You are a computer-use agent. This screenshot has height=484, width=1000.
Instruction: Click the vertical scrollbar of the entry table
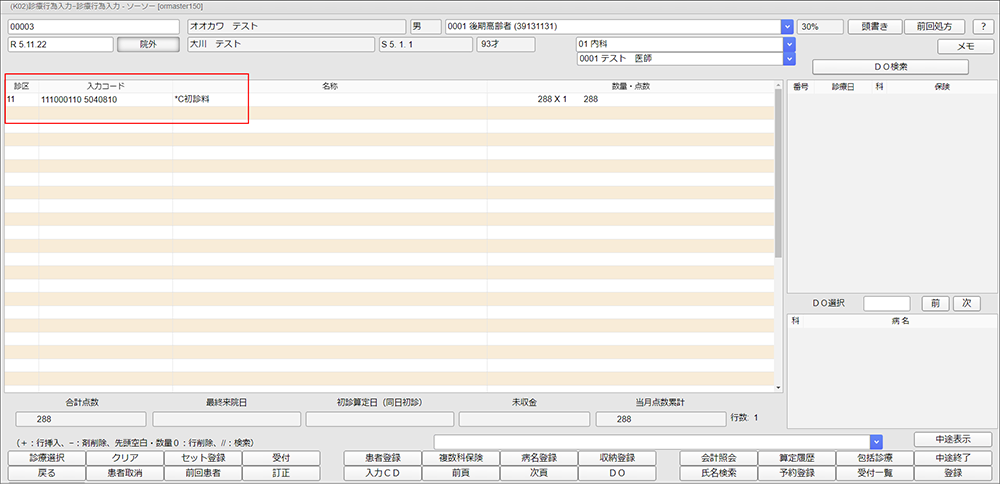click(x=778, y=180)
